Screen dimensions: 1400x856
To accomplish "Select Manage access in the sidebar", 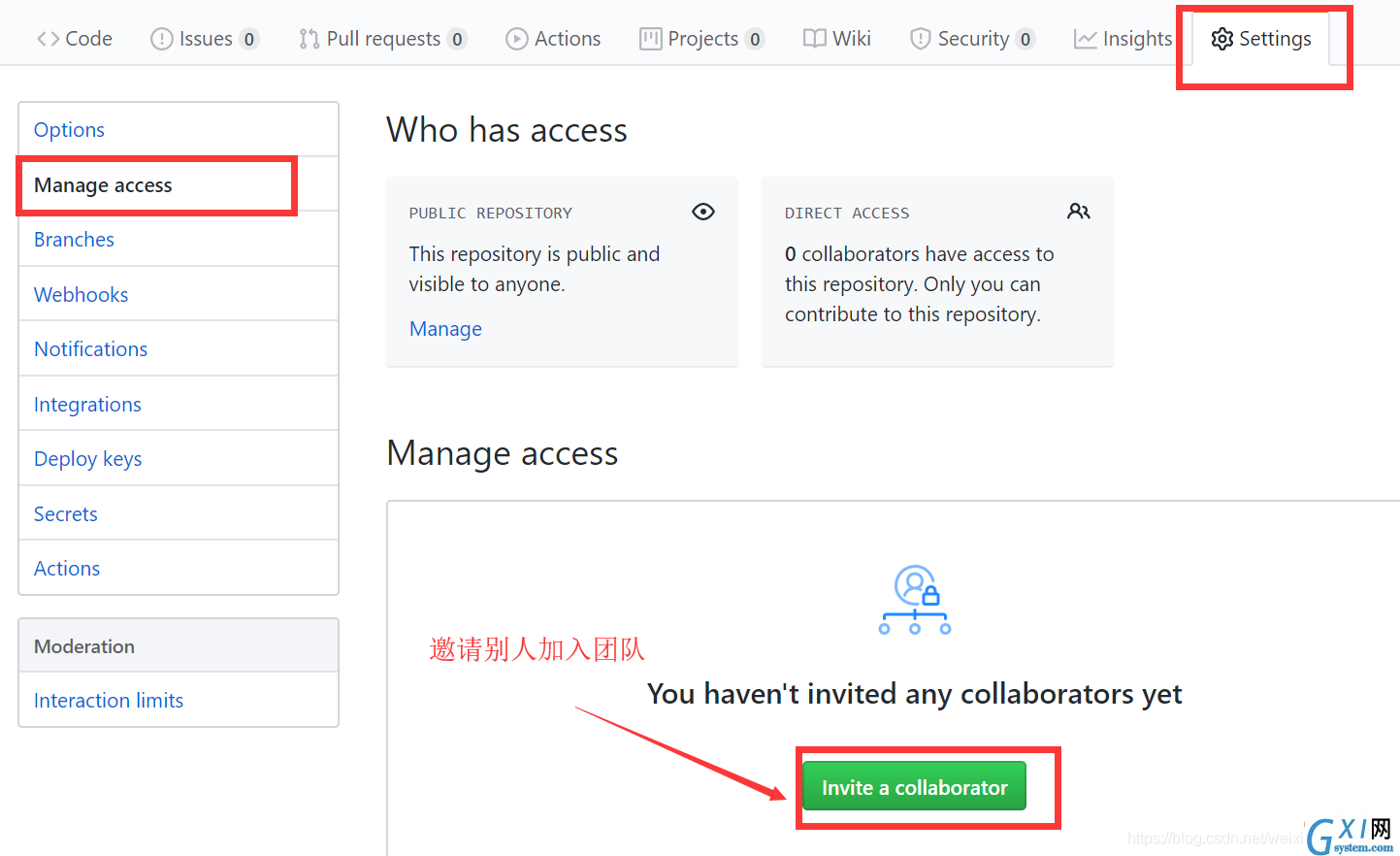I will pyautogui.click(x=179, y=184).
